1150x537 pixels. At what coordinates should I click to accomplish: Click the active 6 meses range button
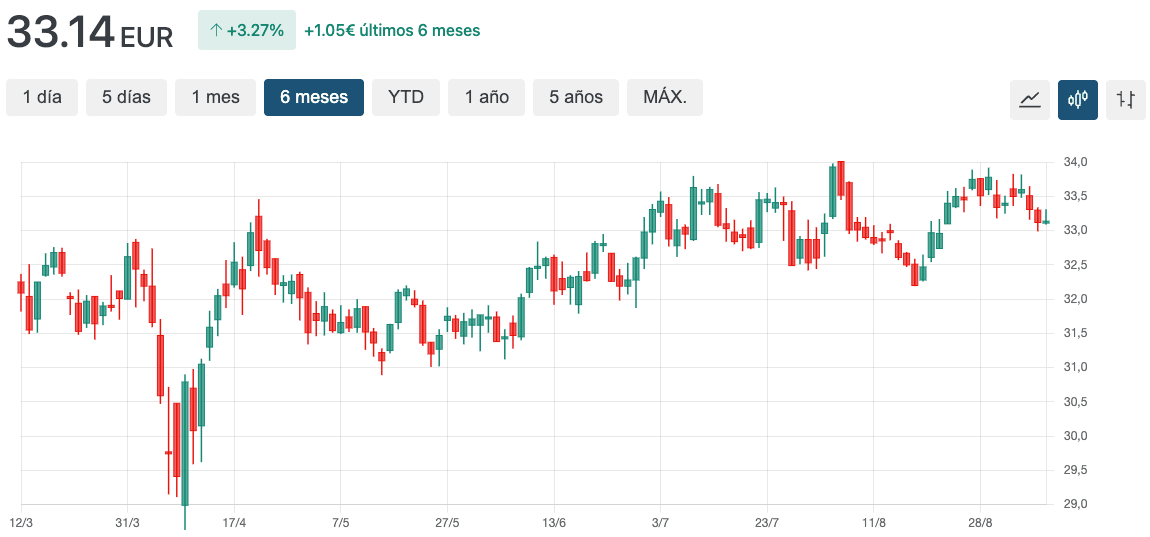pos(314,97)
